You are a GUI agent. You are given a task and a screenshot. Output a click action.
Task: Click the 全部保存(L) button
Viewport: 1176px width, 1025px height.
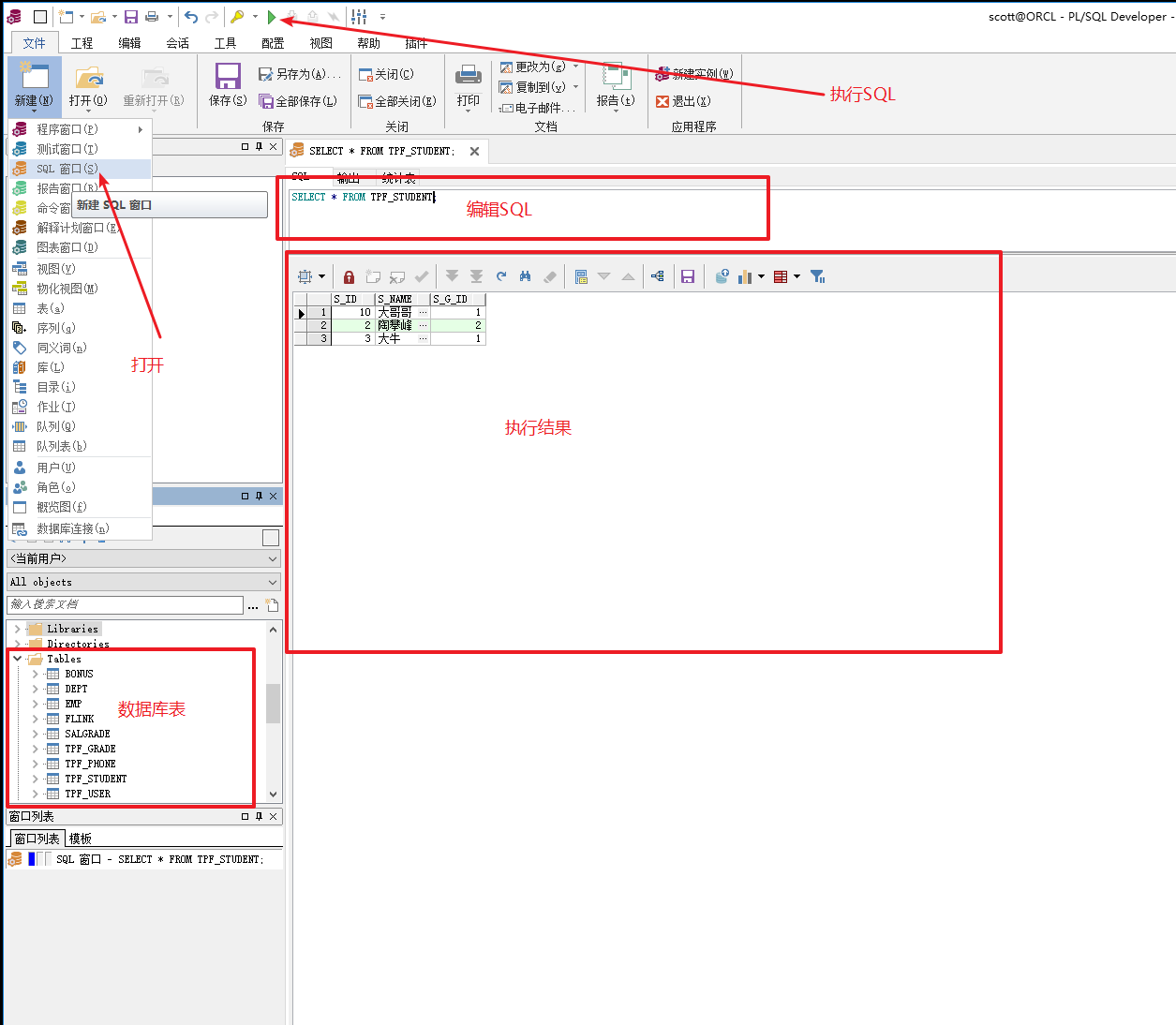pyautogui.click(x=298, y=101)
